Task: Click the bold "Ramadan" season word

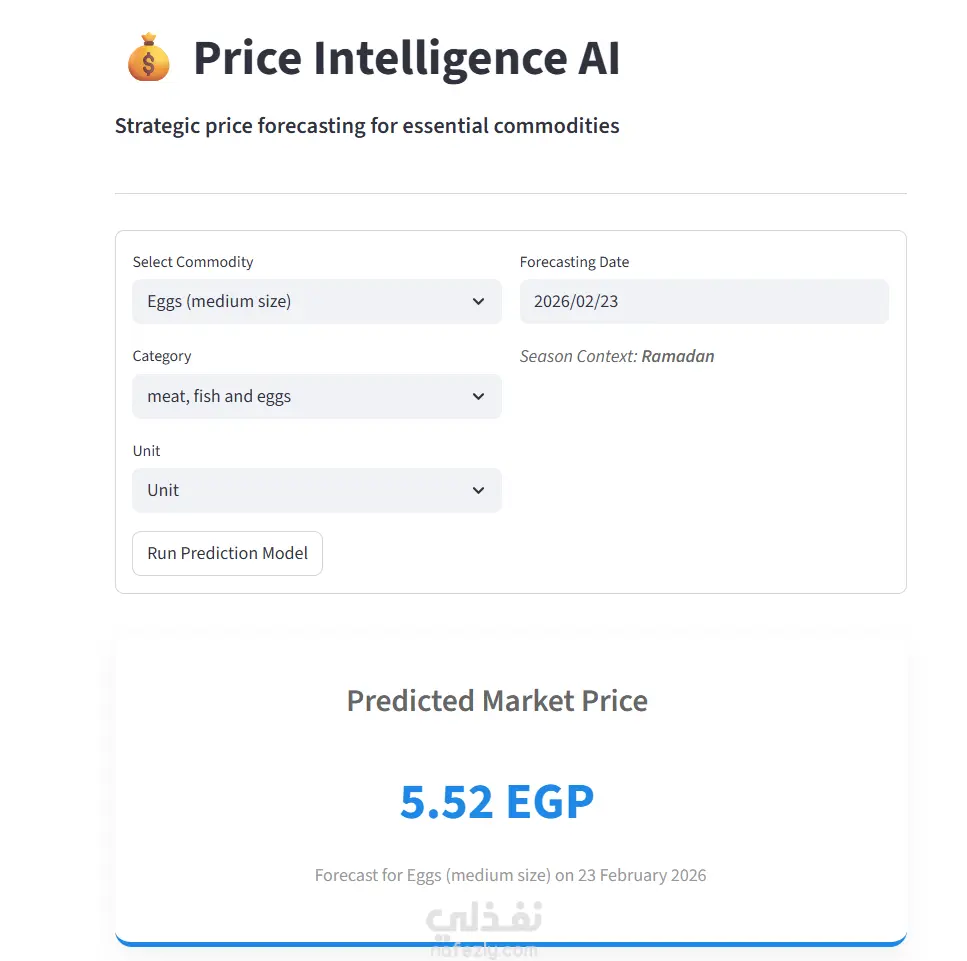Action: [678, 356]
